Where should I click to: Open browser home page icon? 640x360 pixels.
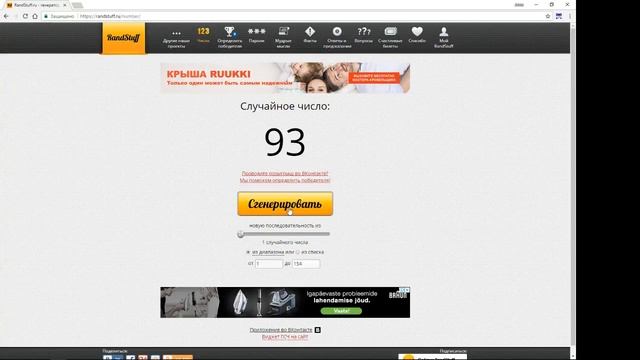coord(35,16)
